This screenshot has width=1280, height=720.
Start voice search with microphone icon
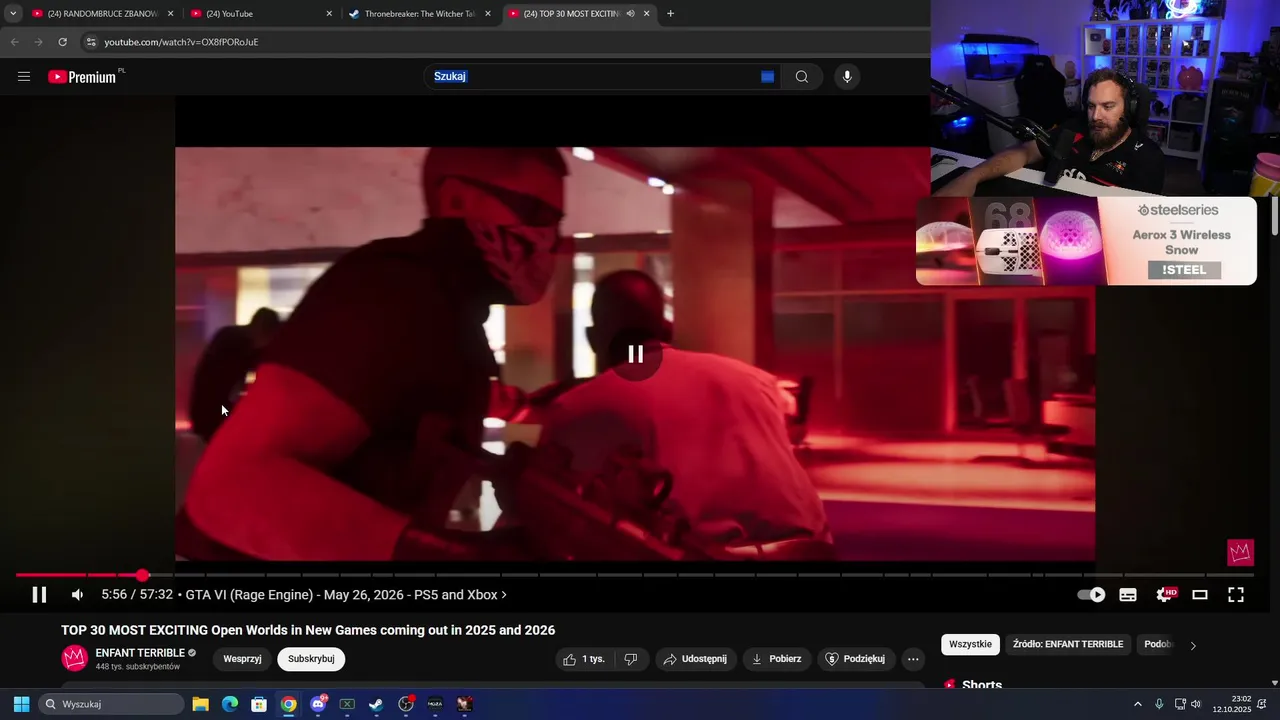[847, 77]
